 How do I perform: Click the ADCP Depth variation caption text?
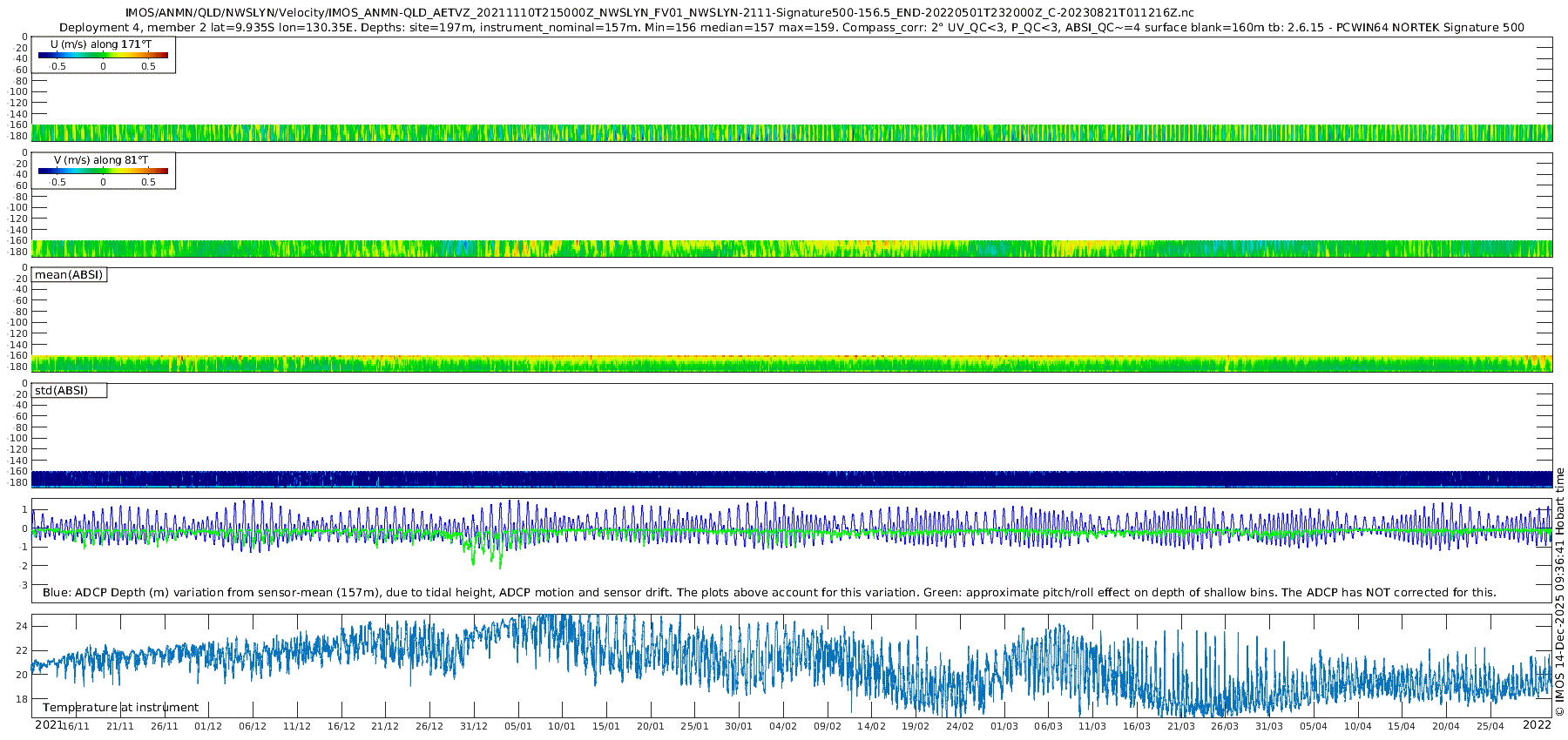(x=769, y=593)
